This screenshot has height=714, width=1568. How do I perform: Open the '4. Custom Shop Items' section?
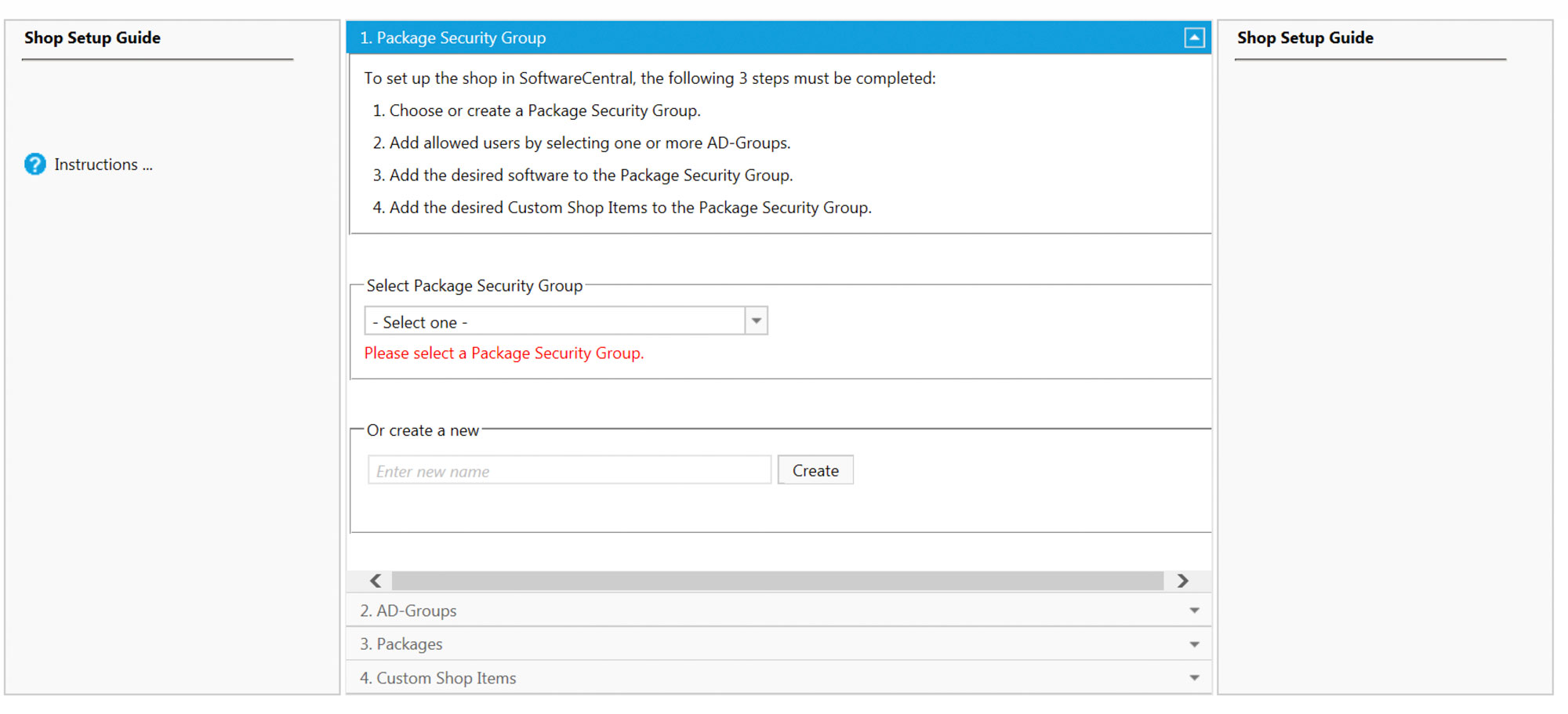779,678
